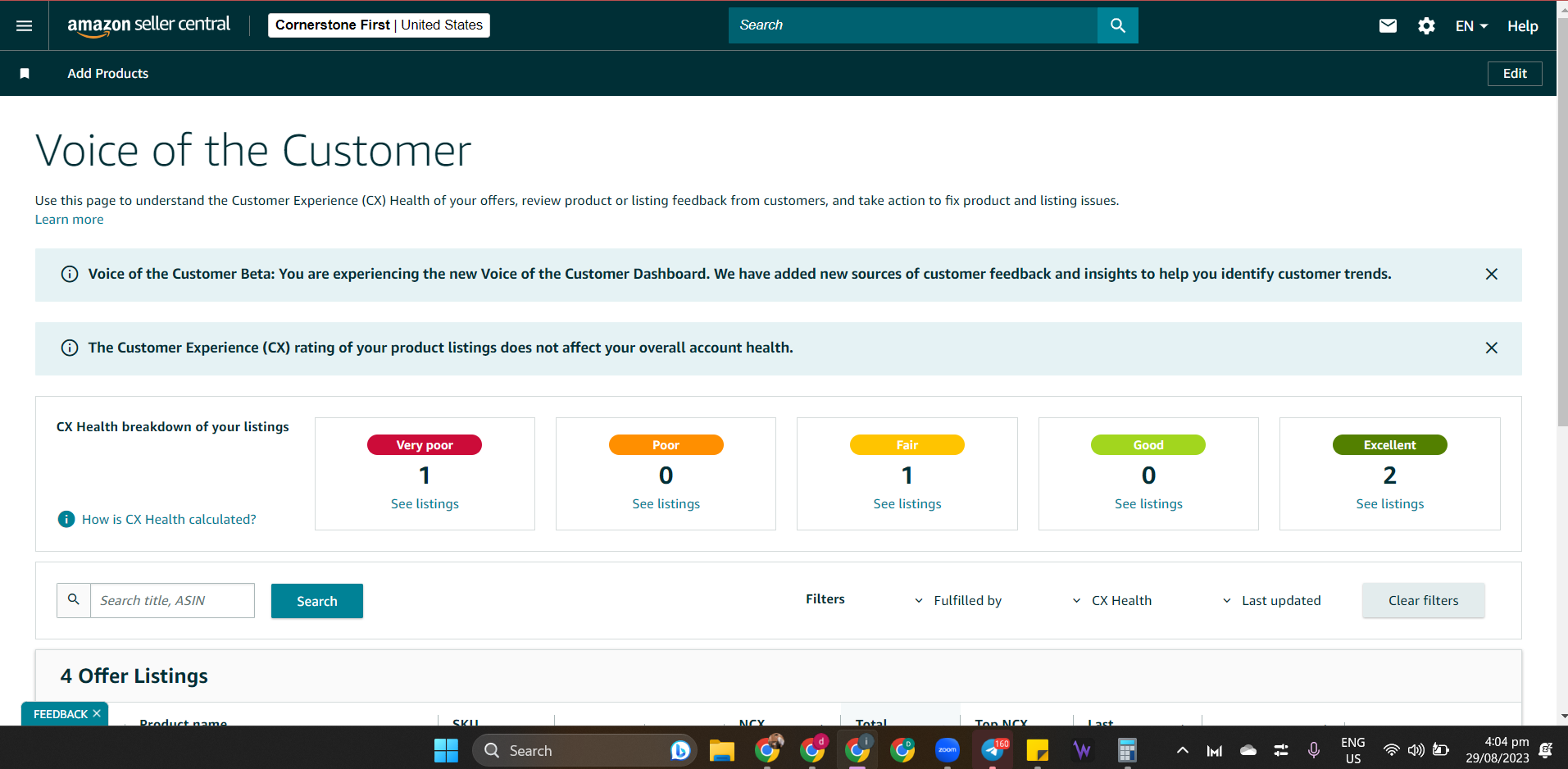This screenshot has height=769, width=1568.
Task: Close the FEEDBACK tab with X
Action: point(97,713)
